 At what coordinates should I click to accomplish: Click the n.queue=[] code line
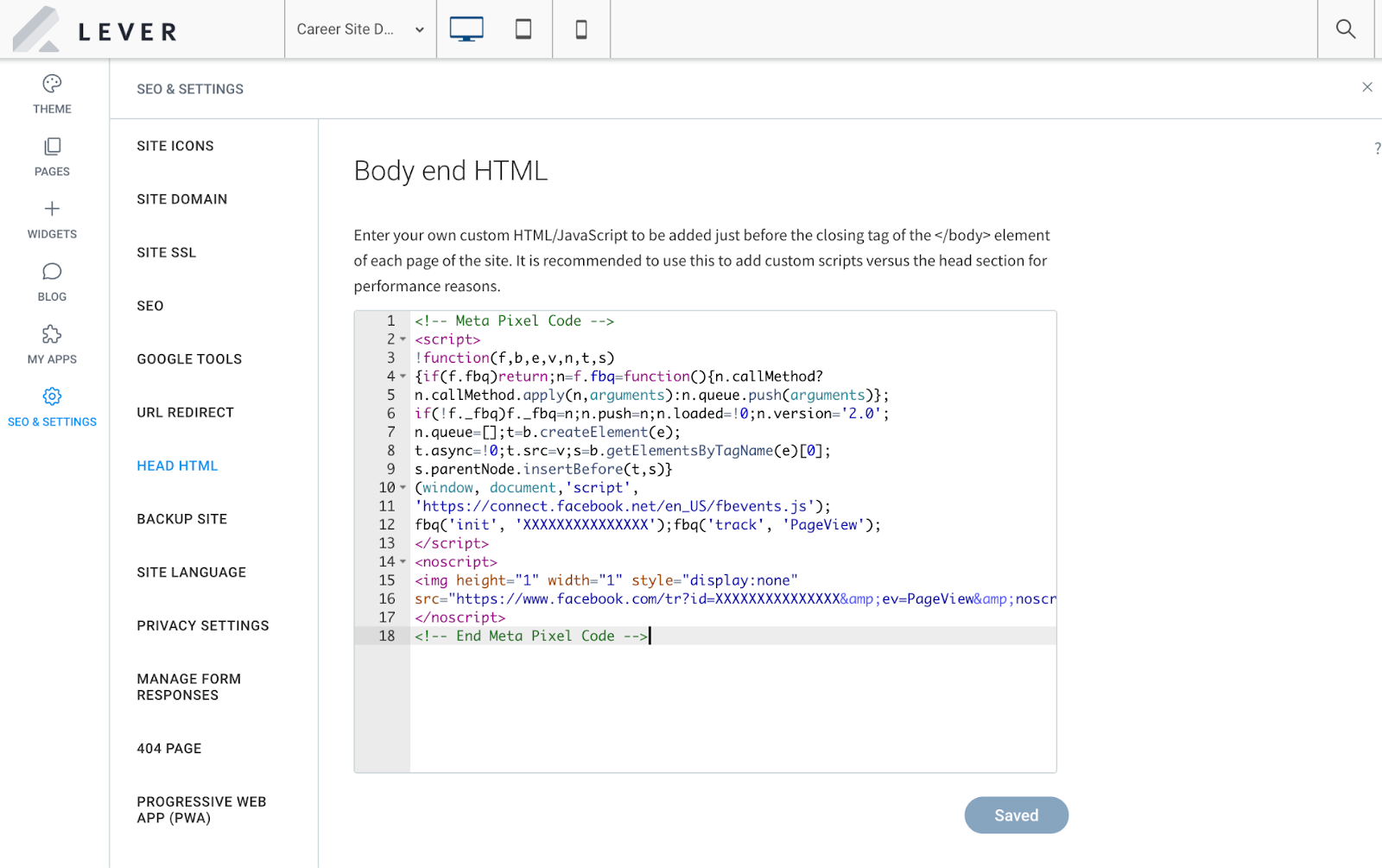pyautogui.click(x=548, y=433)
